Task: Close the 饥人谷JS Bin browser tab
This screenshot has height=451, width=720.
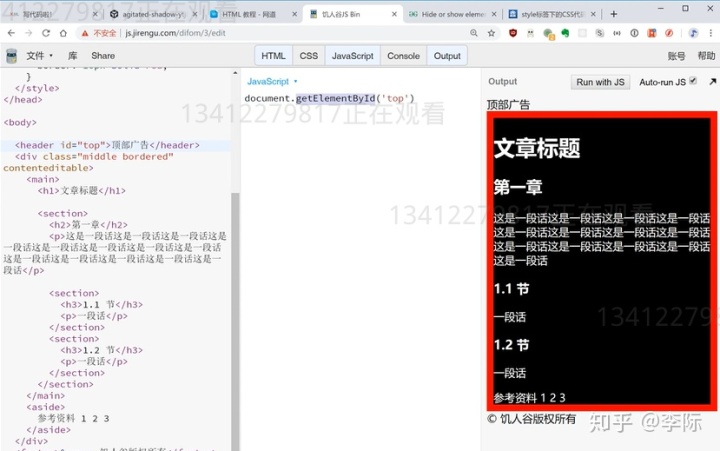Action: (x=394, y=14)
